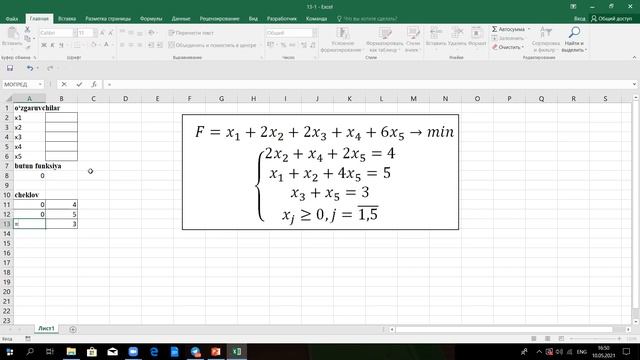
Task: Click the Format Painter brush icon
Action: click(x=27, y=47)
